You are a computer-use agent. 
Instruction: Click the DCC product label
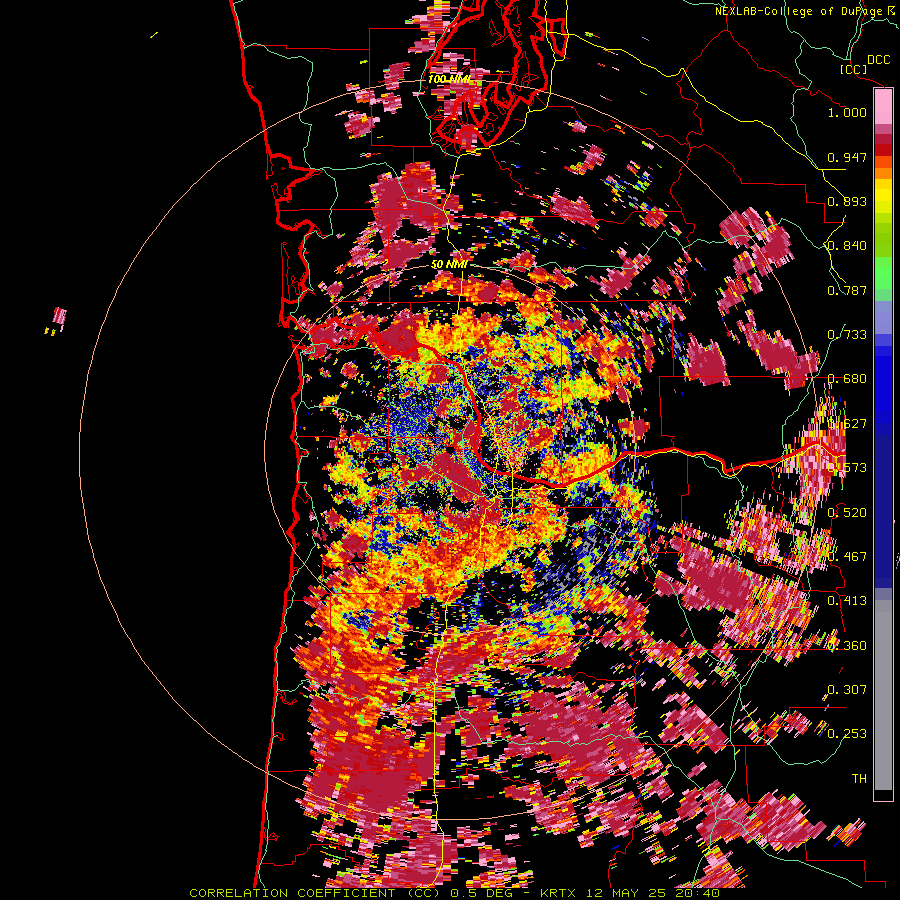[x=878, y=60]
